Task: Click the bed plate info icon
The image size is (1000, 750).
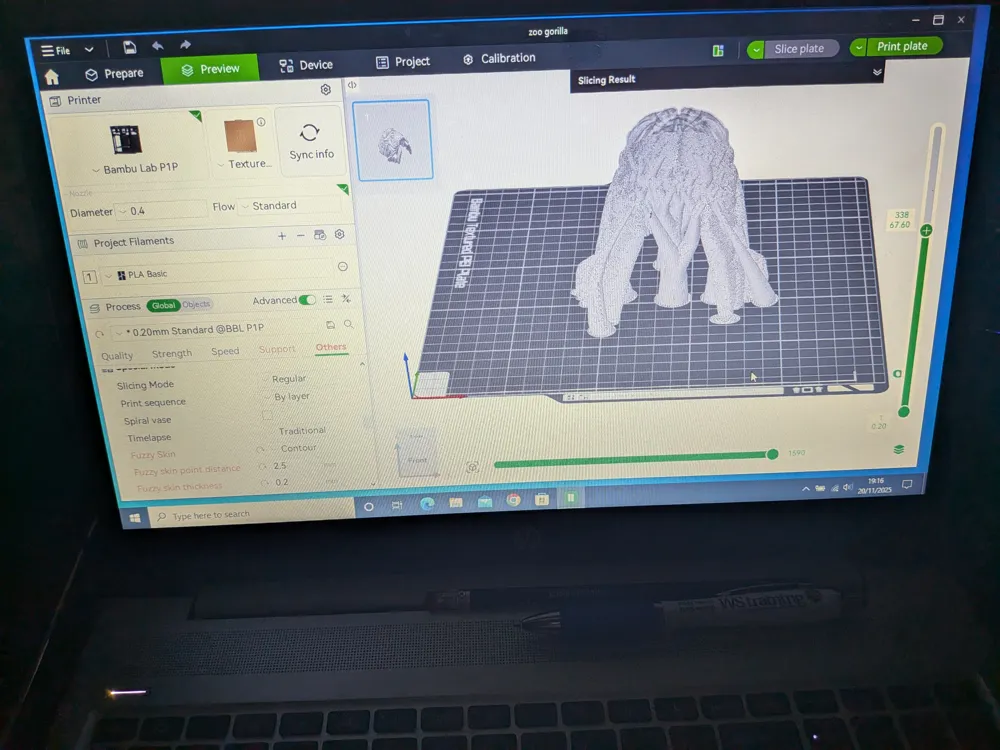Action: click(261, 122)
